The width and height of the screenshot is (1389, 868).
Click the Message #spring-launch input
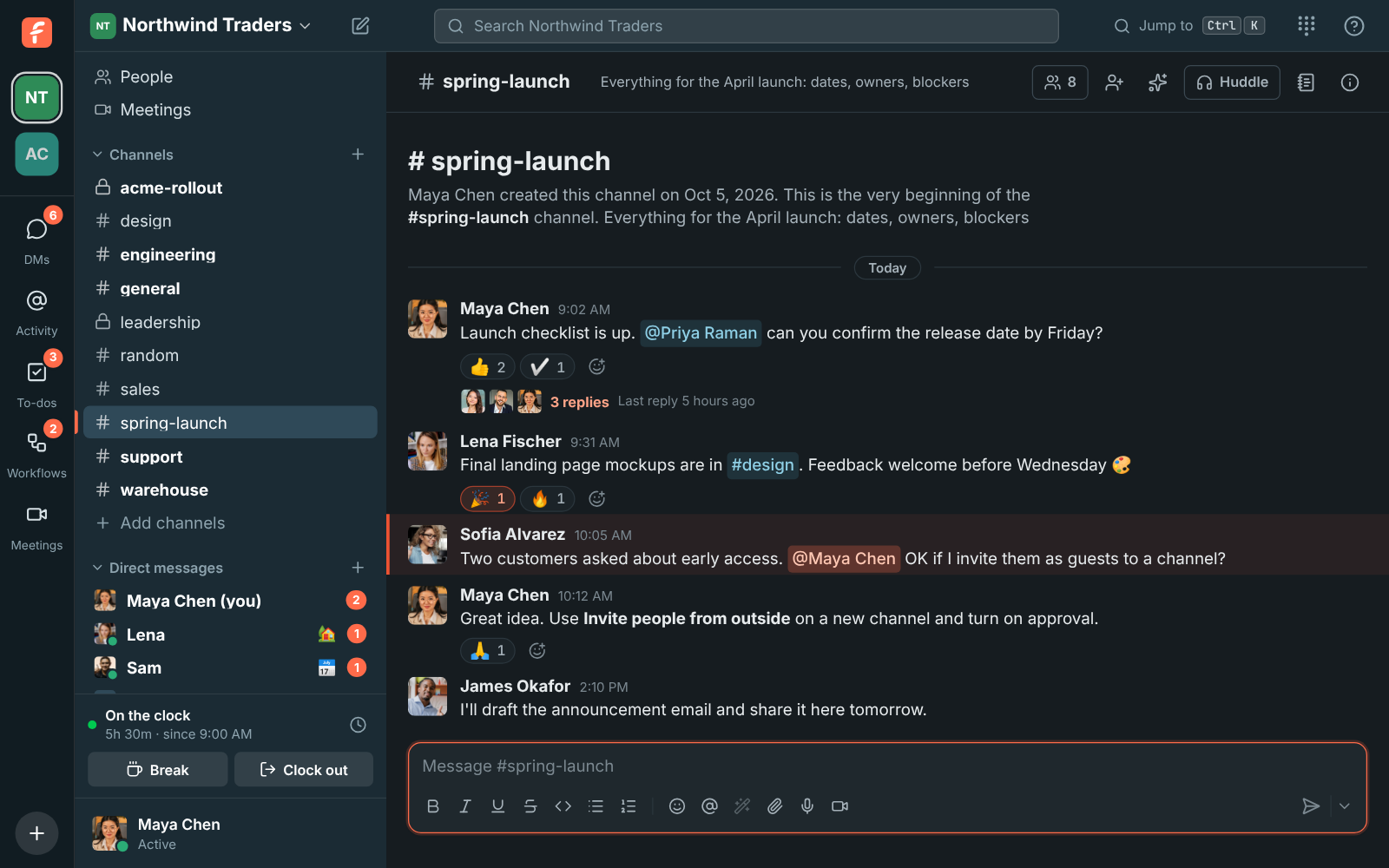[x=887, y=766]
